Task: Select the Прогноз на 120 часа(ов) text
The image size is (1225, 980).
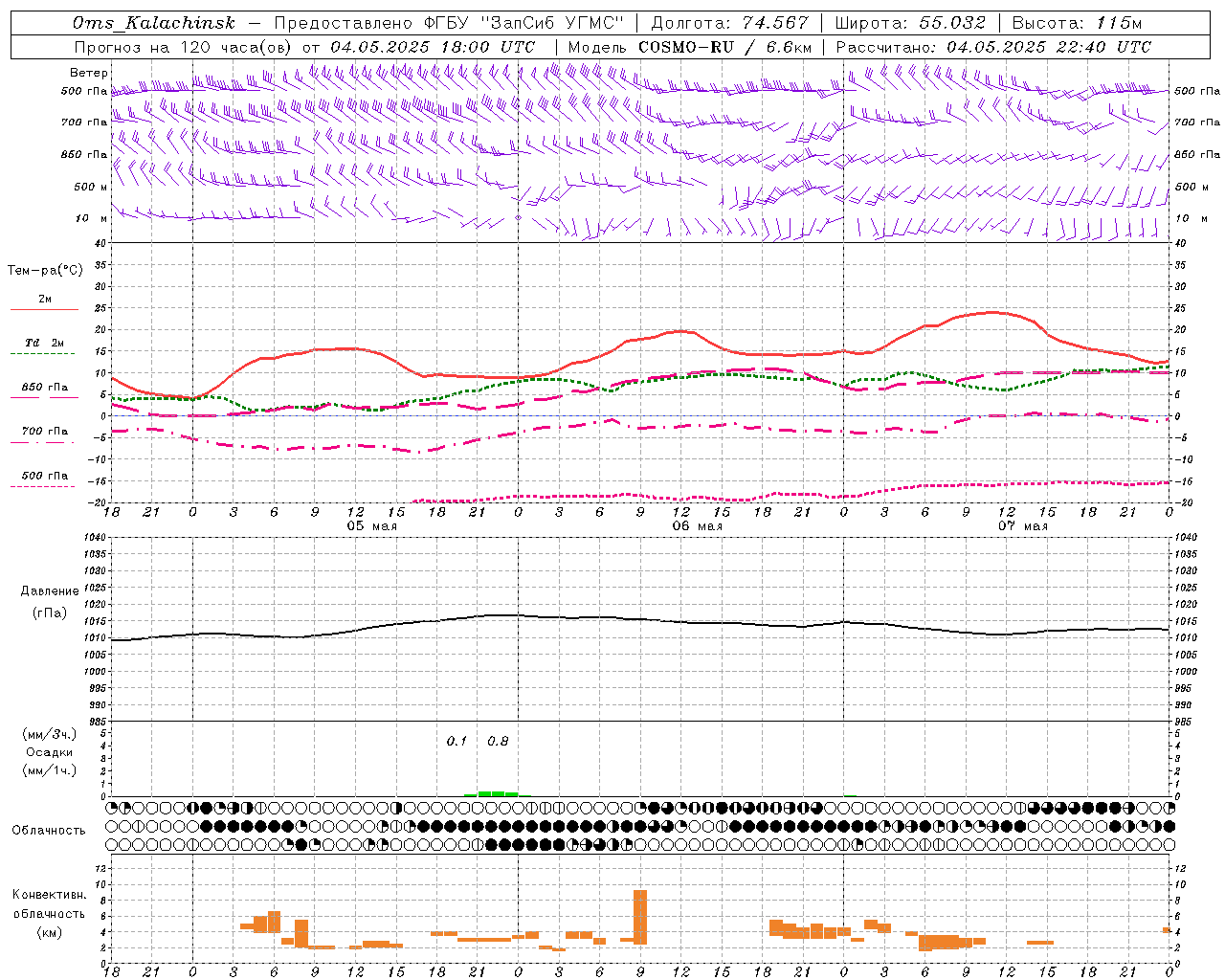Action: (x=184, y=47)
